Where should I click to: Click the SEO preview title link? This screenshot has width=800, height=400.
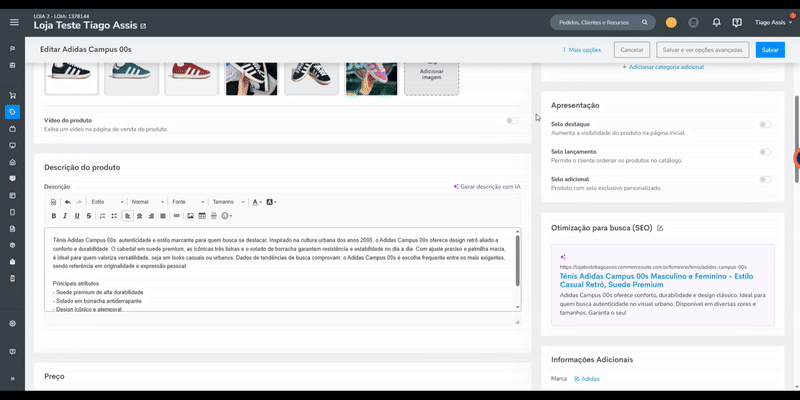656,281
